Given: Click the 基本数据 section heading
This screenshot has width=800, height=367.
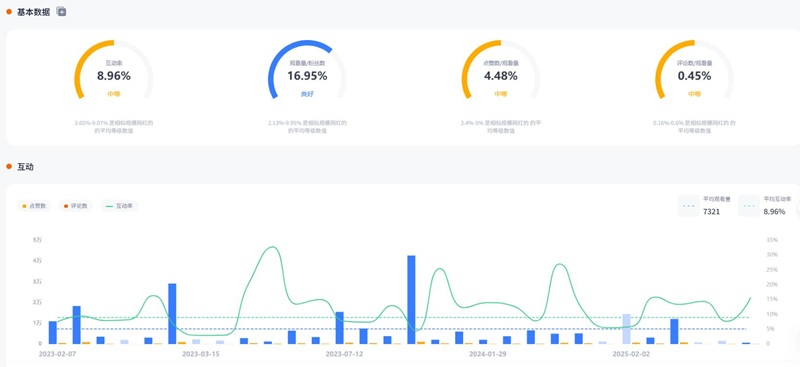Looking at the screenshot, I should pos(34,12).
